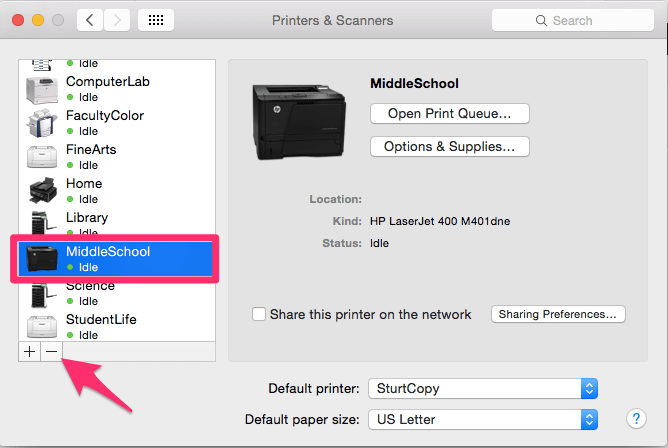
Task: Click the plus button to add printer
Action: pyautogui.click(x=29, y=352)
